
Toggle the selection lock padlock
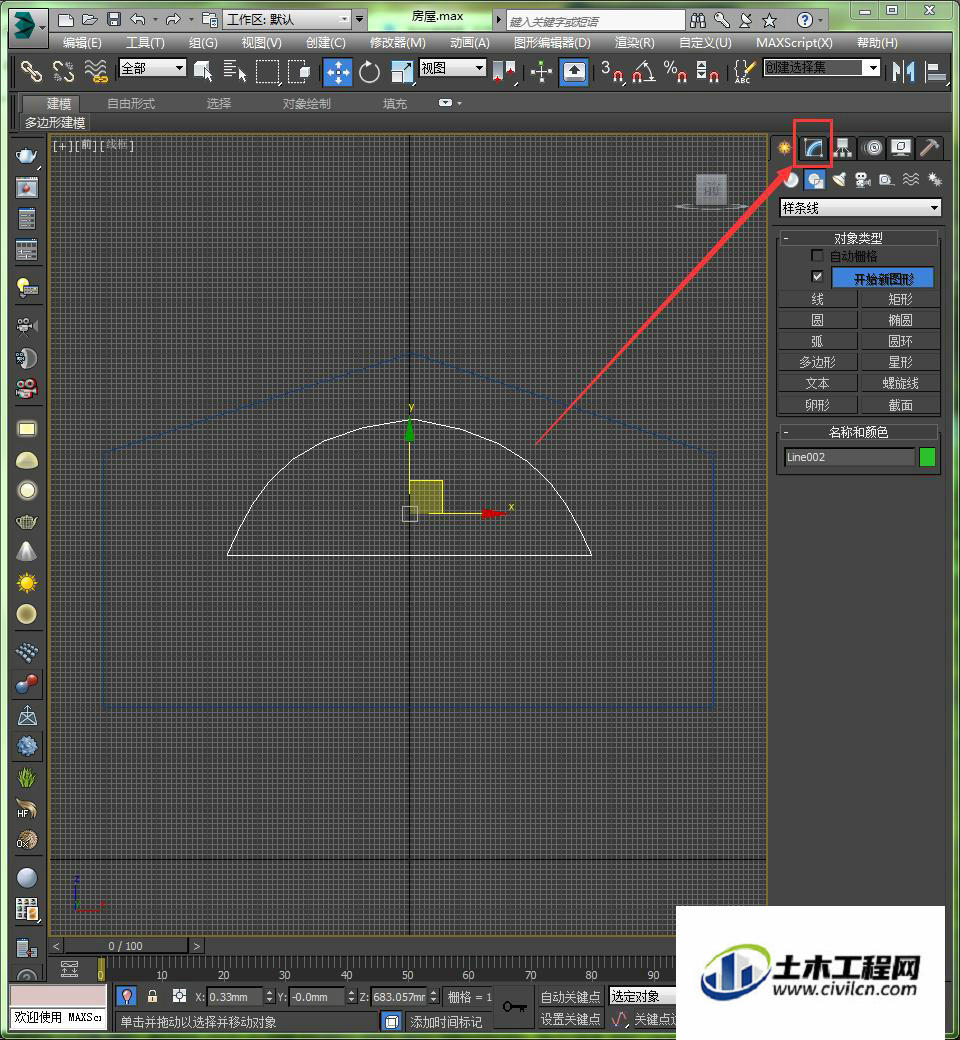(153, 996)
